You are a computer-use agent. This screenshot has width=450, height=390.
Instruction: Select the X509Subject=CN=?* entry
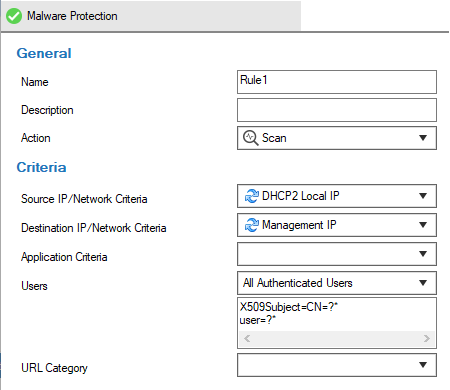click(x=289, y=307)
